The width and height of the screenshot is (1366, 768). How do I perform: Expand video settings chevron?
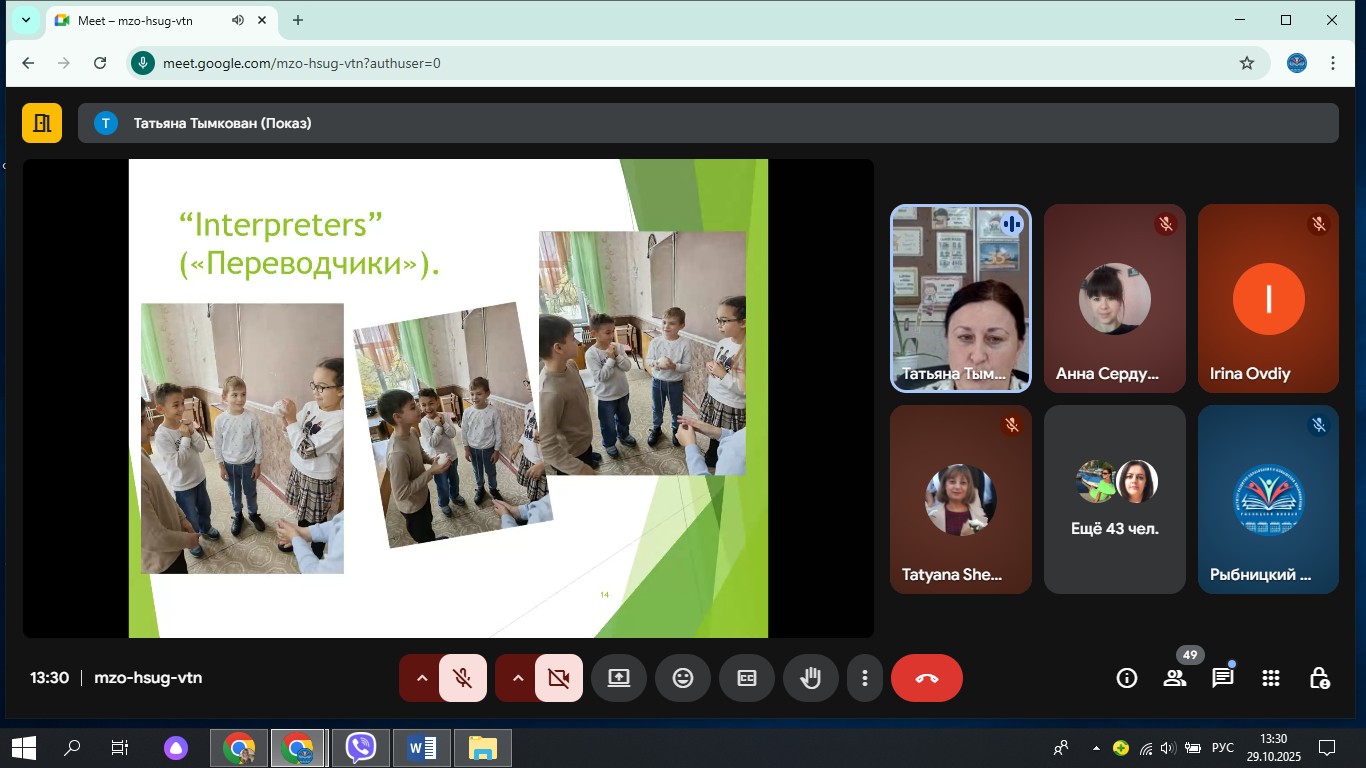(518, 678)
